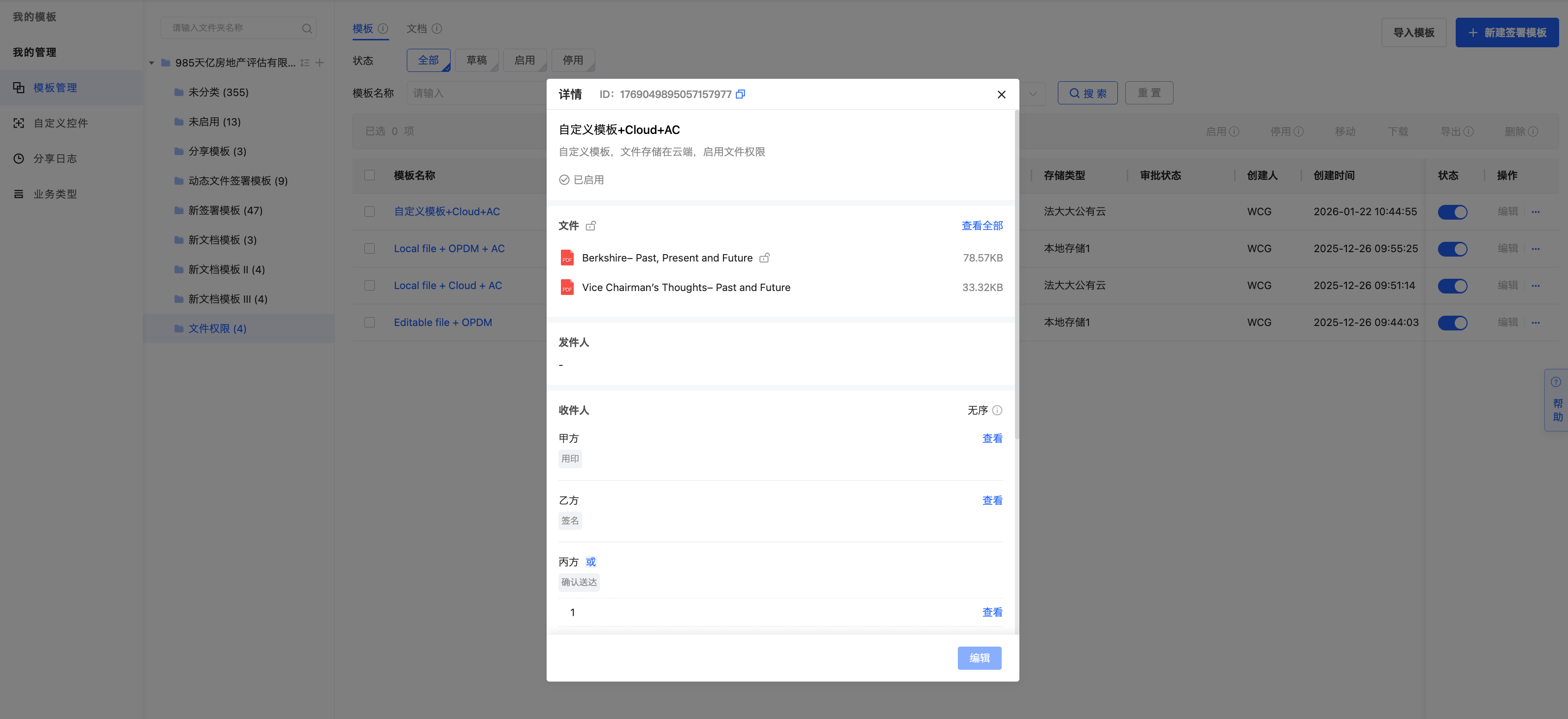Image resolution: width=1568 pixels, height=719 pixels.
Task: Open more actions menu for Local file + Cloud + AC
Action: (1535, 286)
